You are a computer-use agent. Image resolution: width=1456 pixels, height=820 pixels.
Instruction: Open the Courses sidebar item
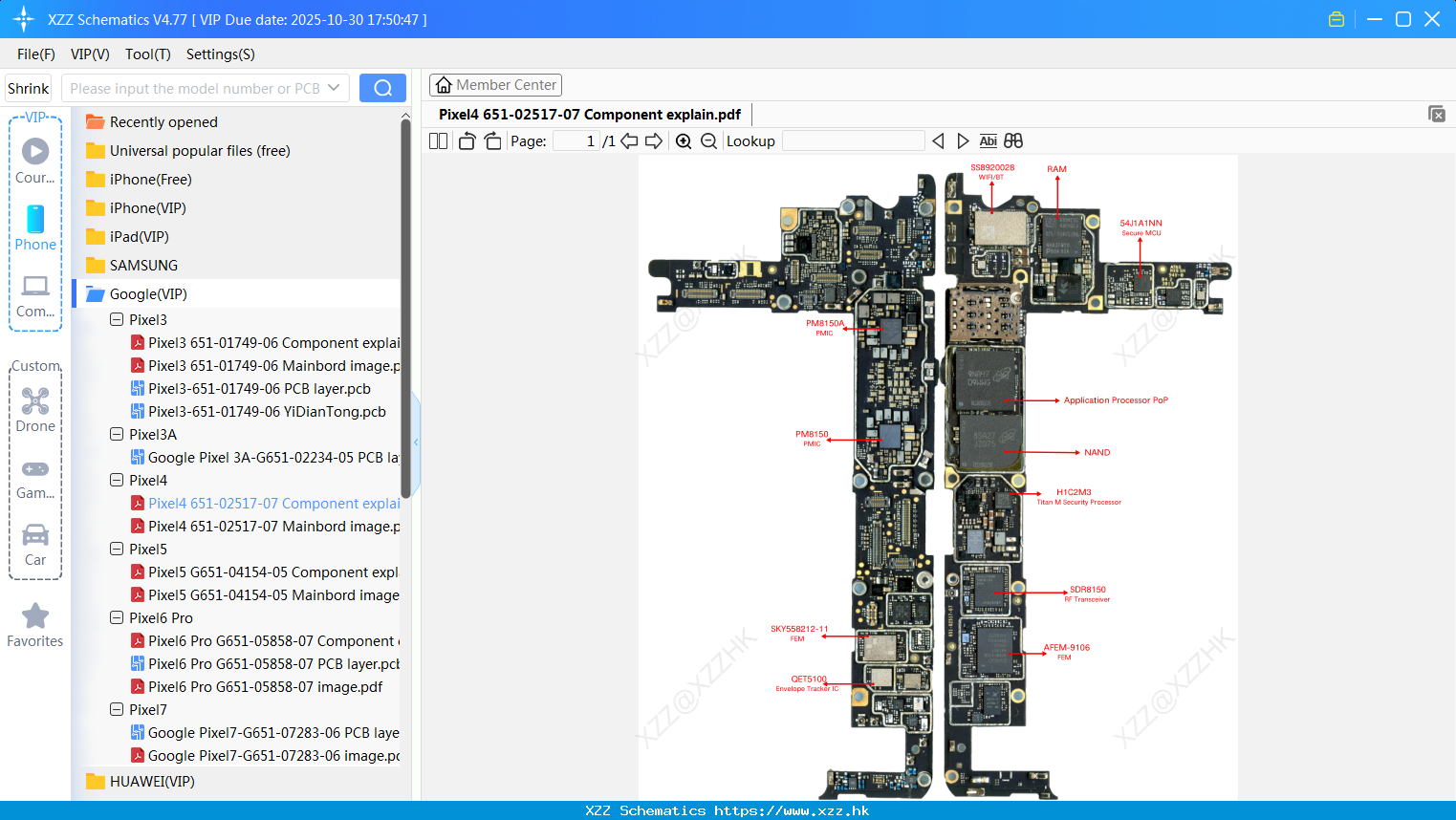click(35, 161)
